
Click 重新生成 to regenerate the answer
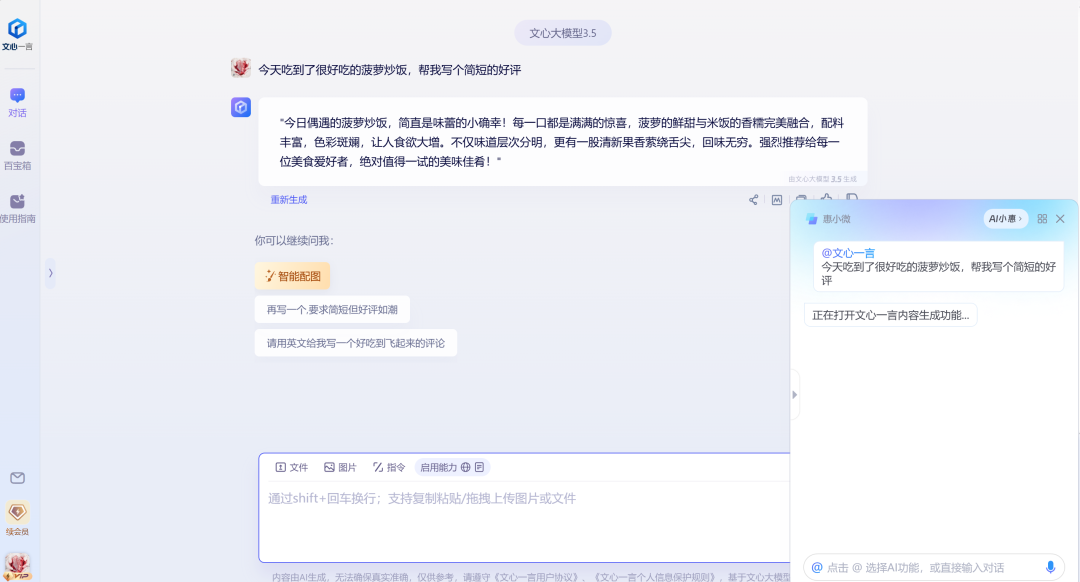click(289, 200)
